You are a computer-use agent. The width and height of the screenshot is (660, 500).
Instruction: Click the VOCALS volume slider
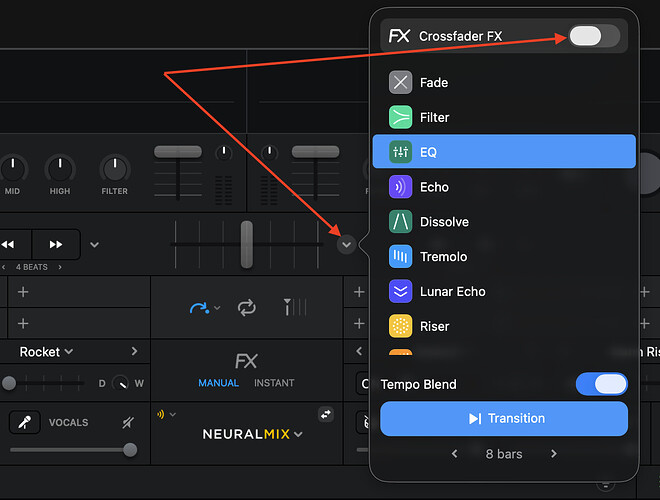130,449
